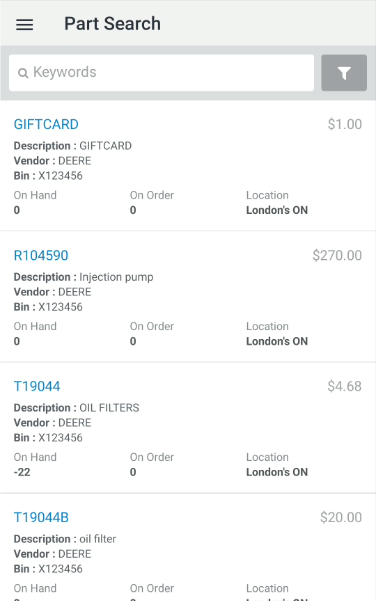The height and width of the screenshot is (601, 376).
Task: Open part T19044B details
Action: [41, 517]
